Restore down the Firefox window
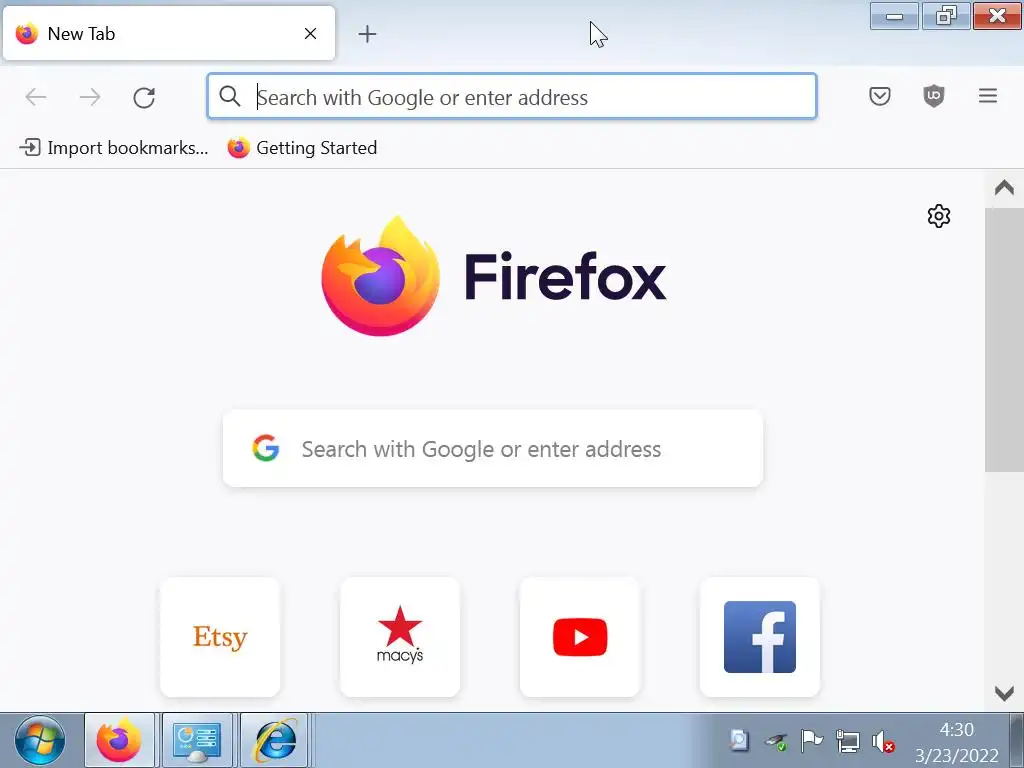 (946, 16)
